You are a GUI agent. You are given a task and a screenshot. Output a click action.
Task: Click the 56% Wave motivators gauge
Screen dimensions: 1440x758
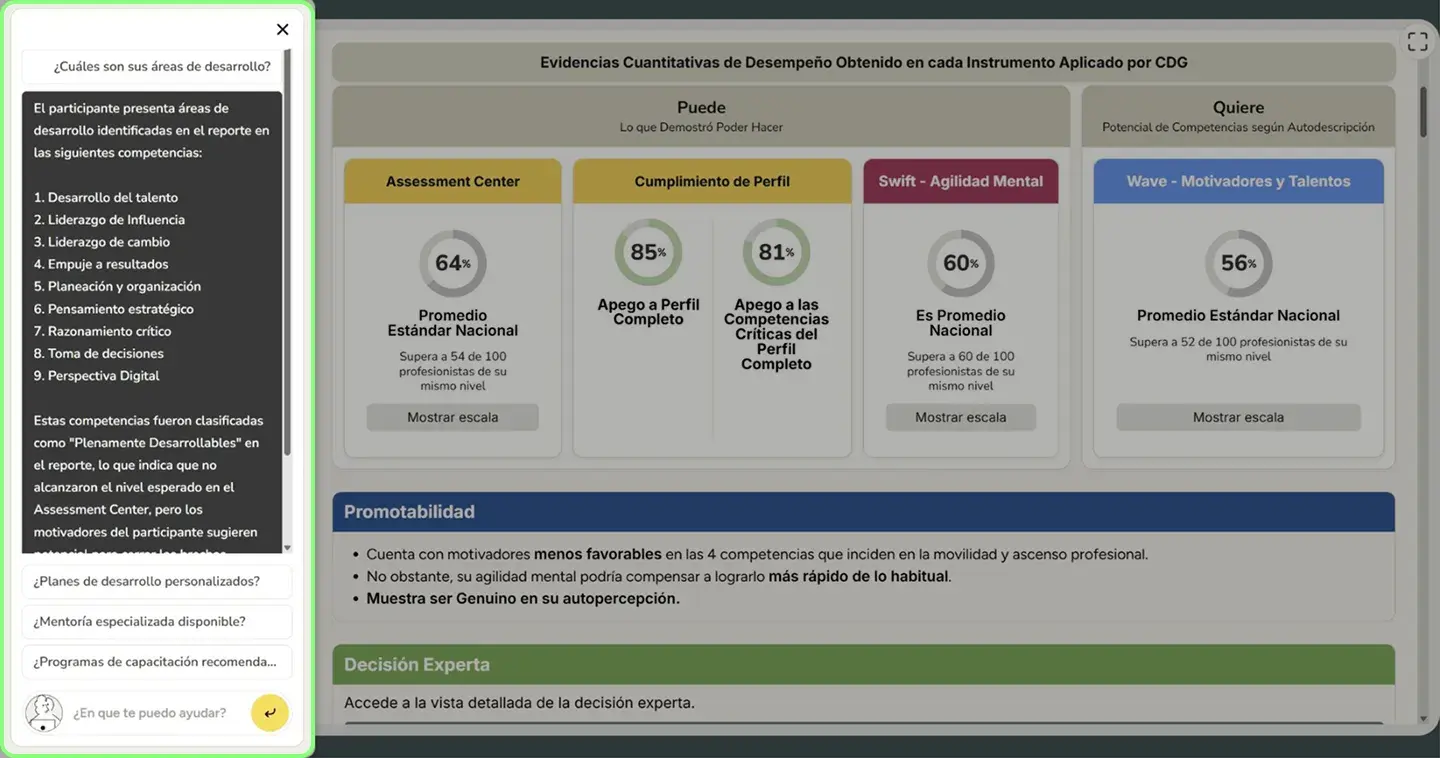[x=1238, y=263]
